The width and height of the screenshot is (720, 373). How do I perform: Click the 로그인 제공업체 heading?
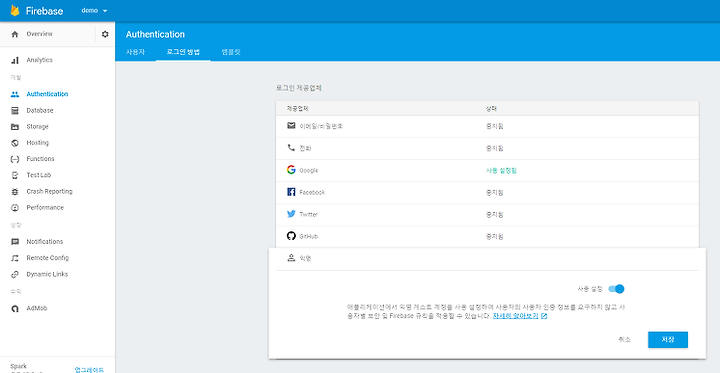click(298, 88)
